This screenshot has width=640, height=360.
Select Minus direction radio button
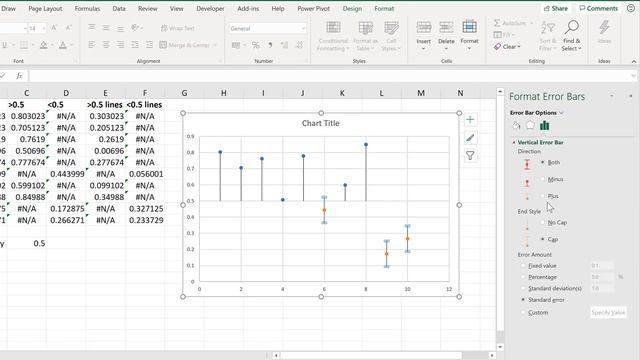pos(542,179)
